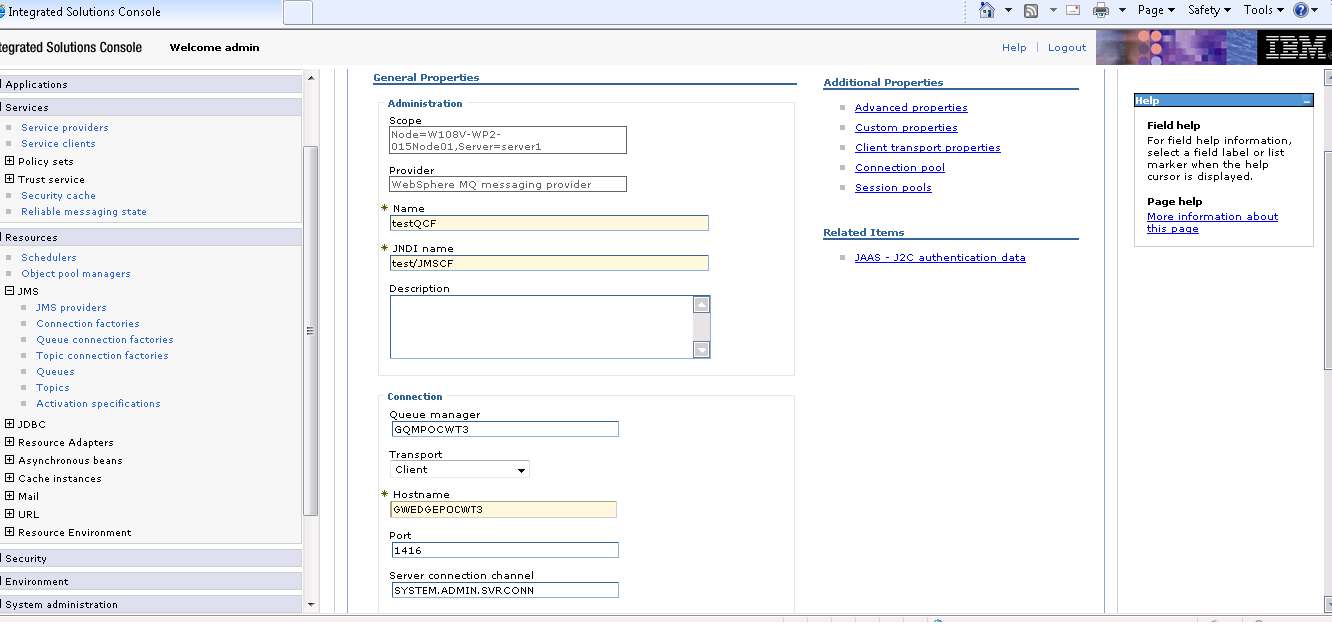Click the blue Help question mark icon
1332x632 pixels.
(x=1301, y=10)
